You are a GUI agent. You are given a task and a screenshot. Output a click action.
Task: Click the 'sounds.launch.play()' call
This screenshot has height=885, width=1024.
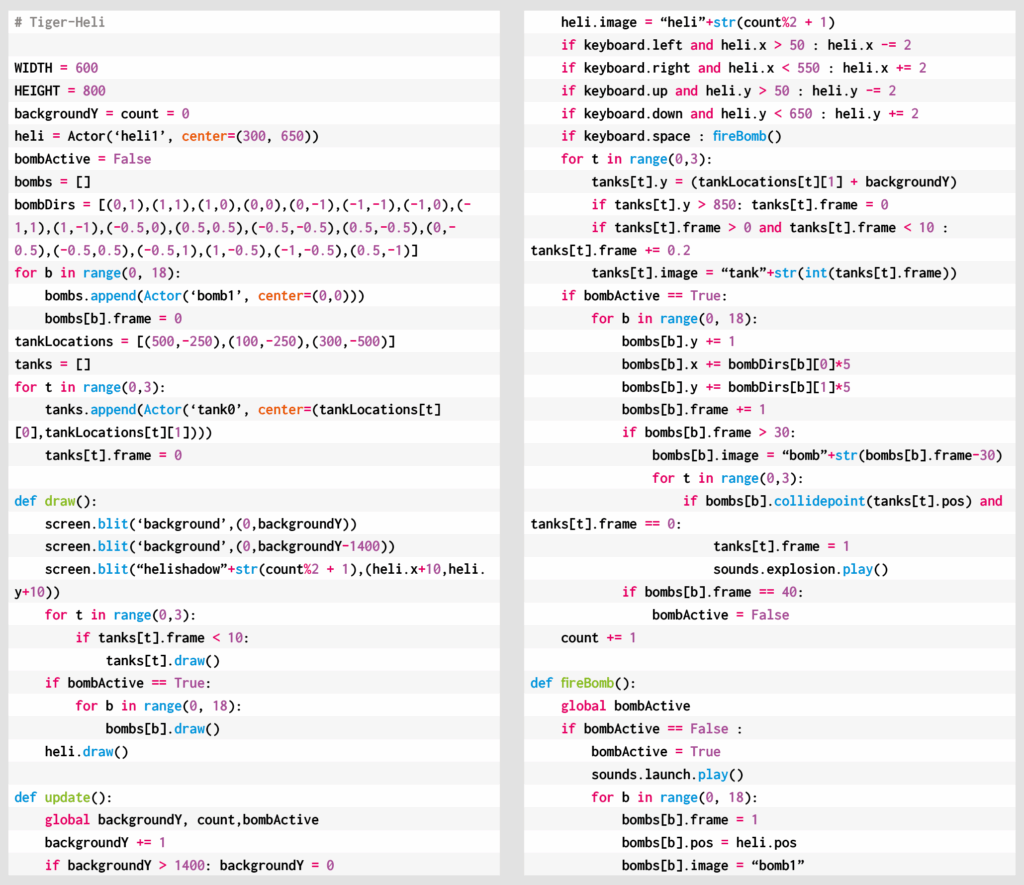pos(667,774)
